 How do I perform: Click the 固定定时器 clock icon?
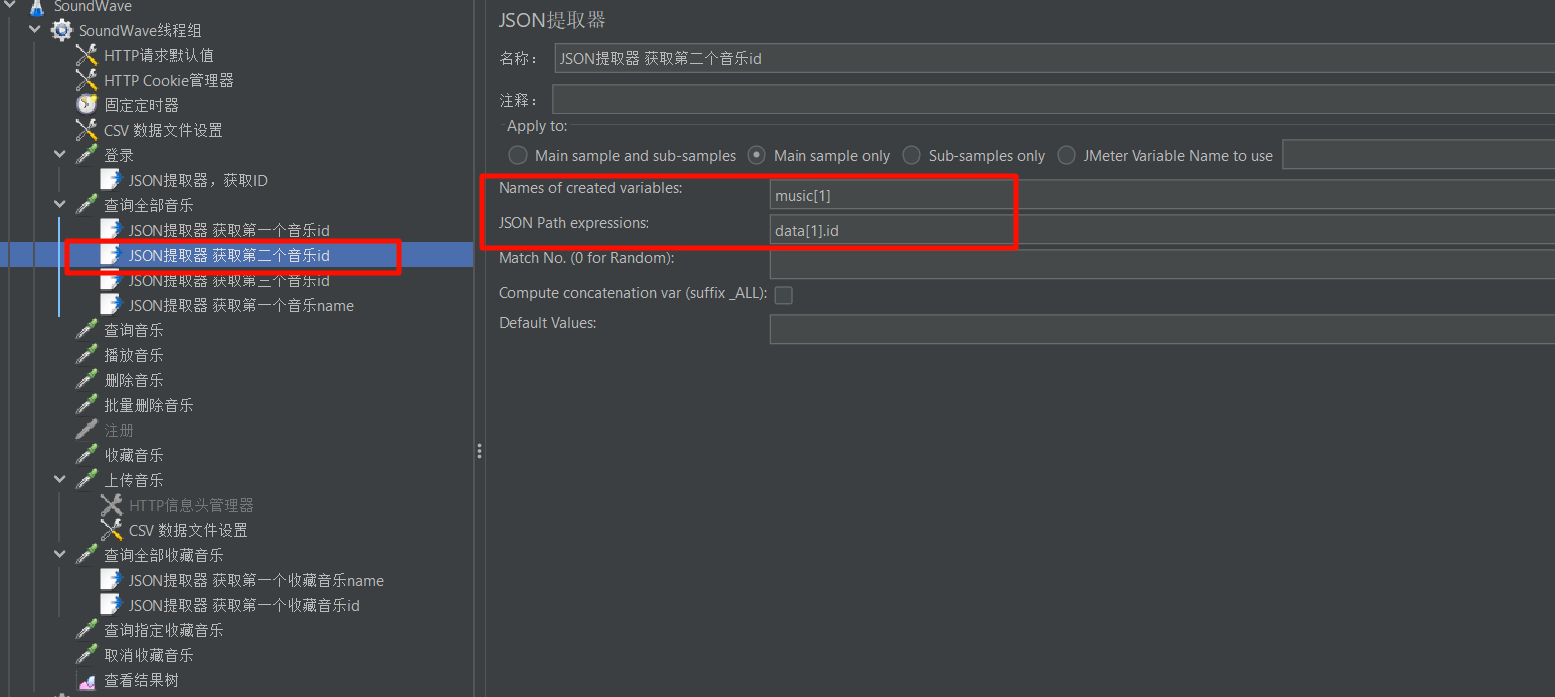coord(87,105)
